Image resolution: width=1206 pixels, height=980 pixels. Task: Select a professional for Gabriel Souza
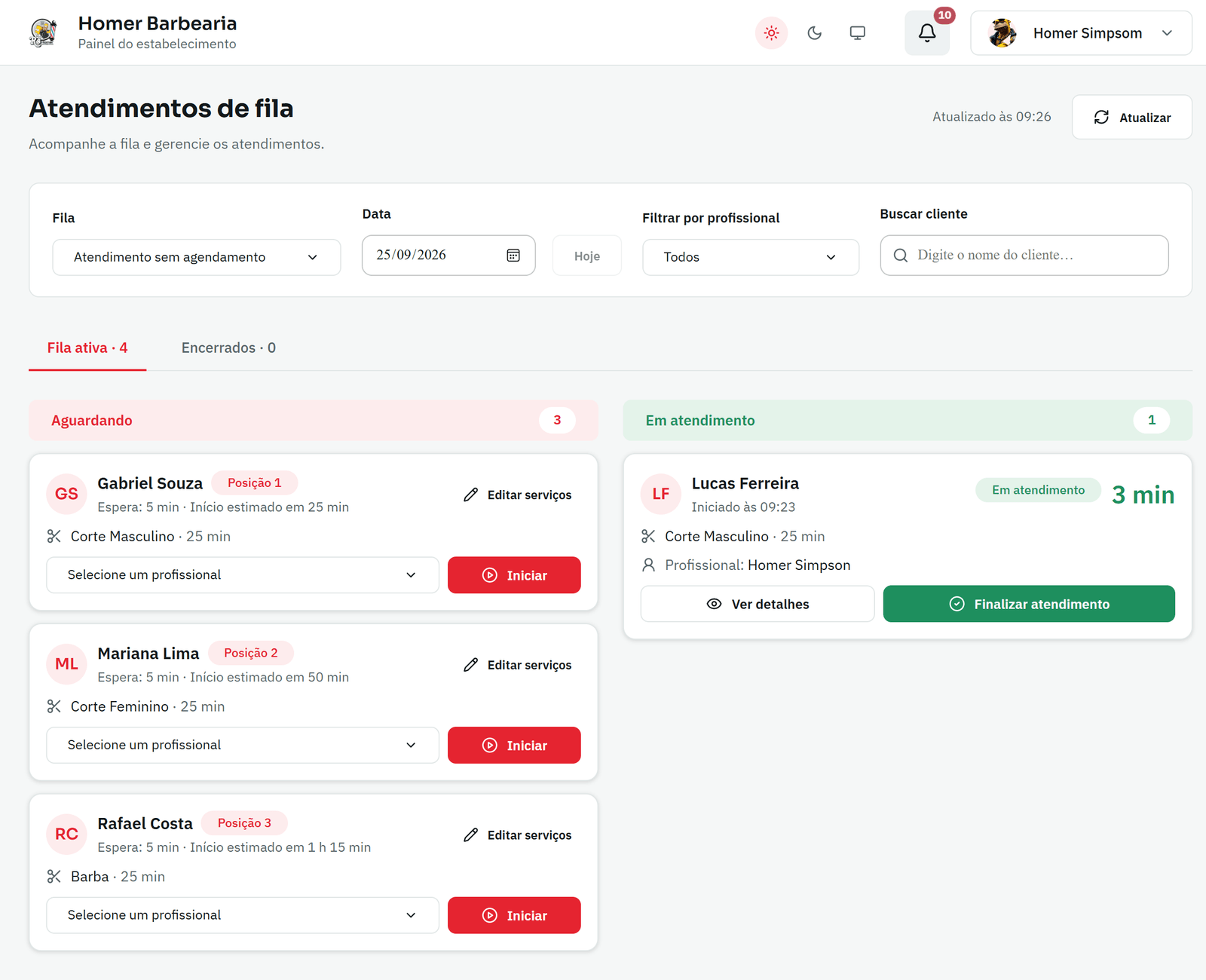pyautogui.click(x=242, y=575)
